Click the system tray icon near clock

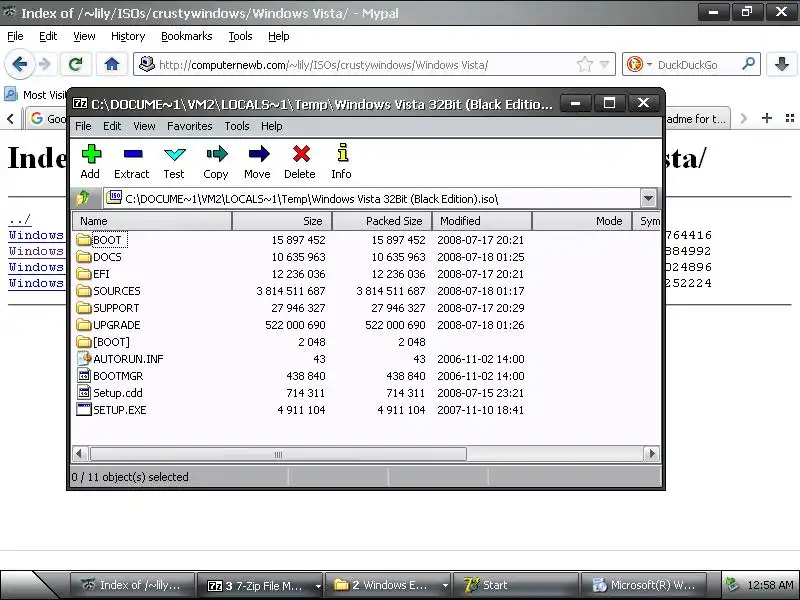(x=732, y=585)
